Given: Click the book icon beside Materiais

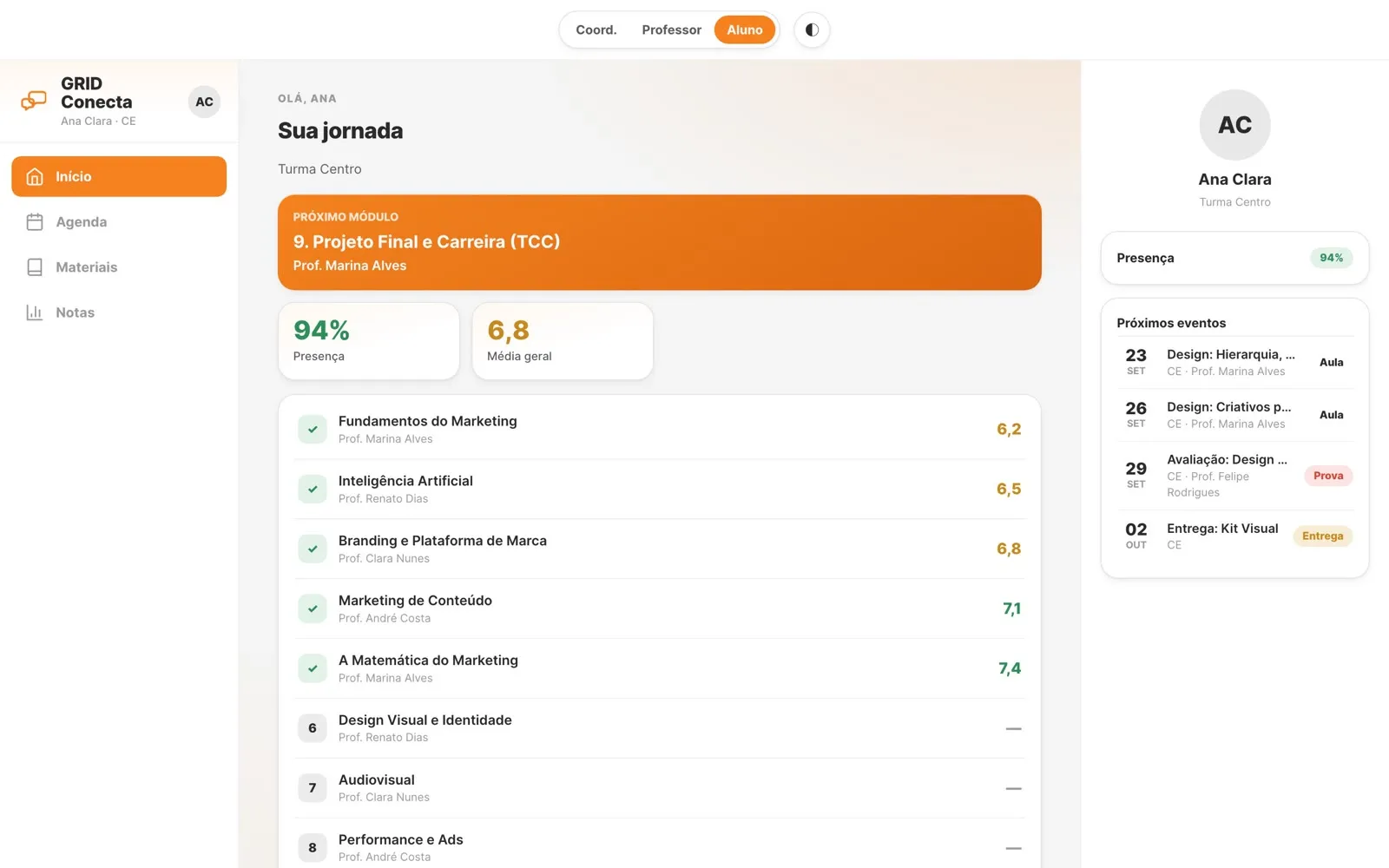Looking at the screenshot, I should (35, 267).
